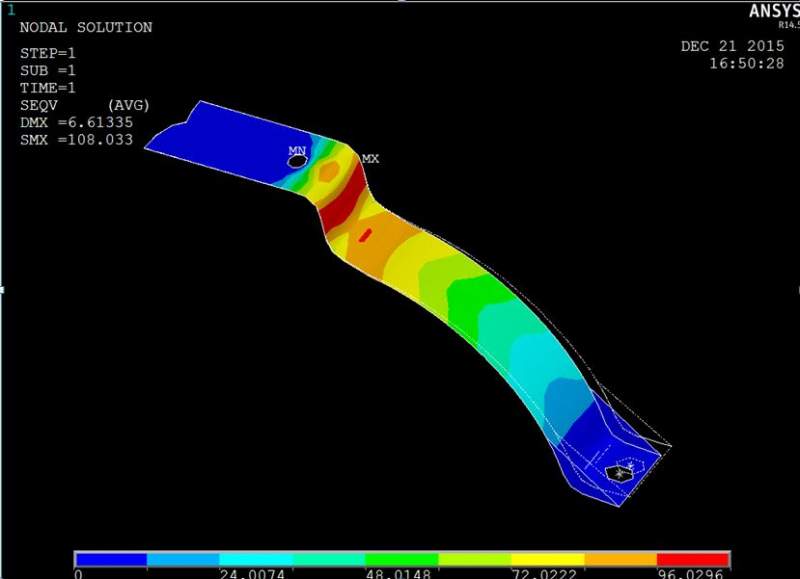Click the MN minimum stress marker
800x579 pixels.
click(x=297, y=150)
